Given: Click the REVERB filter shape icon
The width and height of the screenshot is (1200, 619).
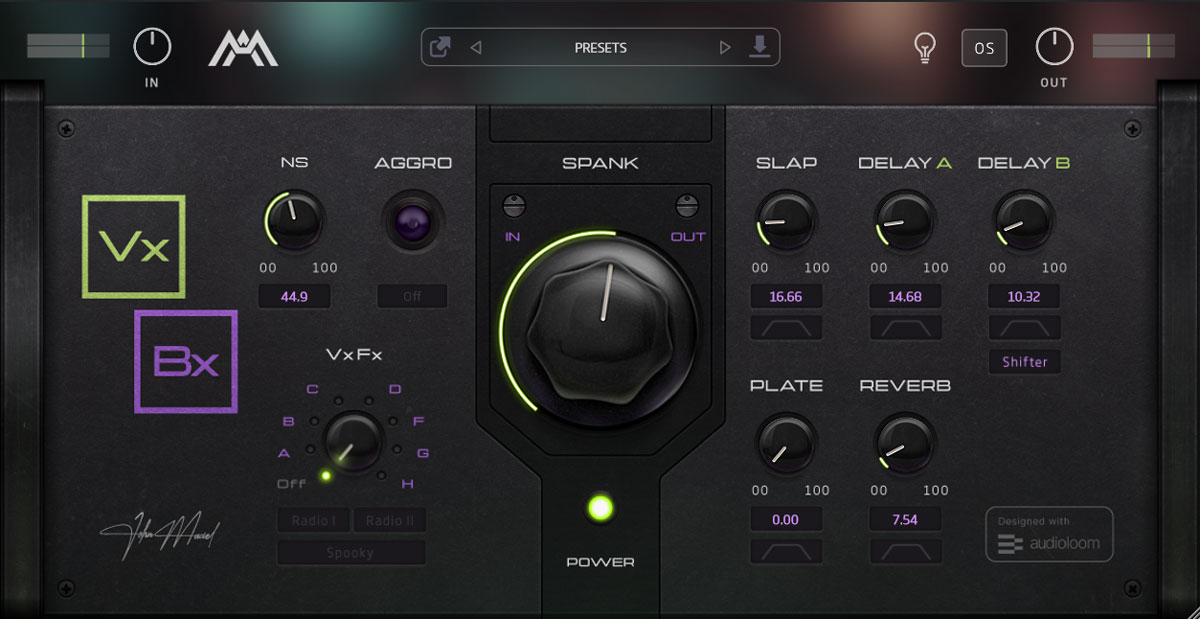Looking at the screenshot, I should tap(906, 551).
